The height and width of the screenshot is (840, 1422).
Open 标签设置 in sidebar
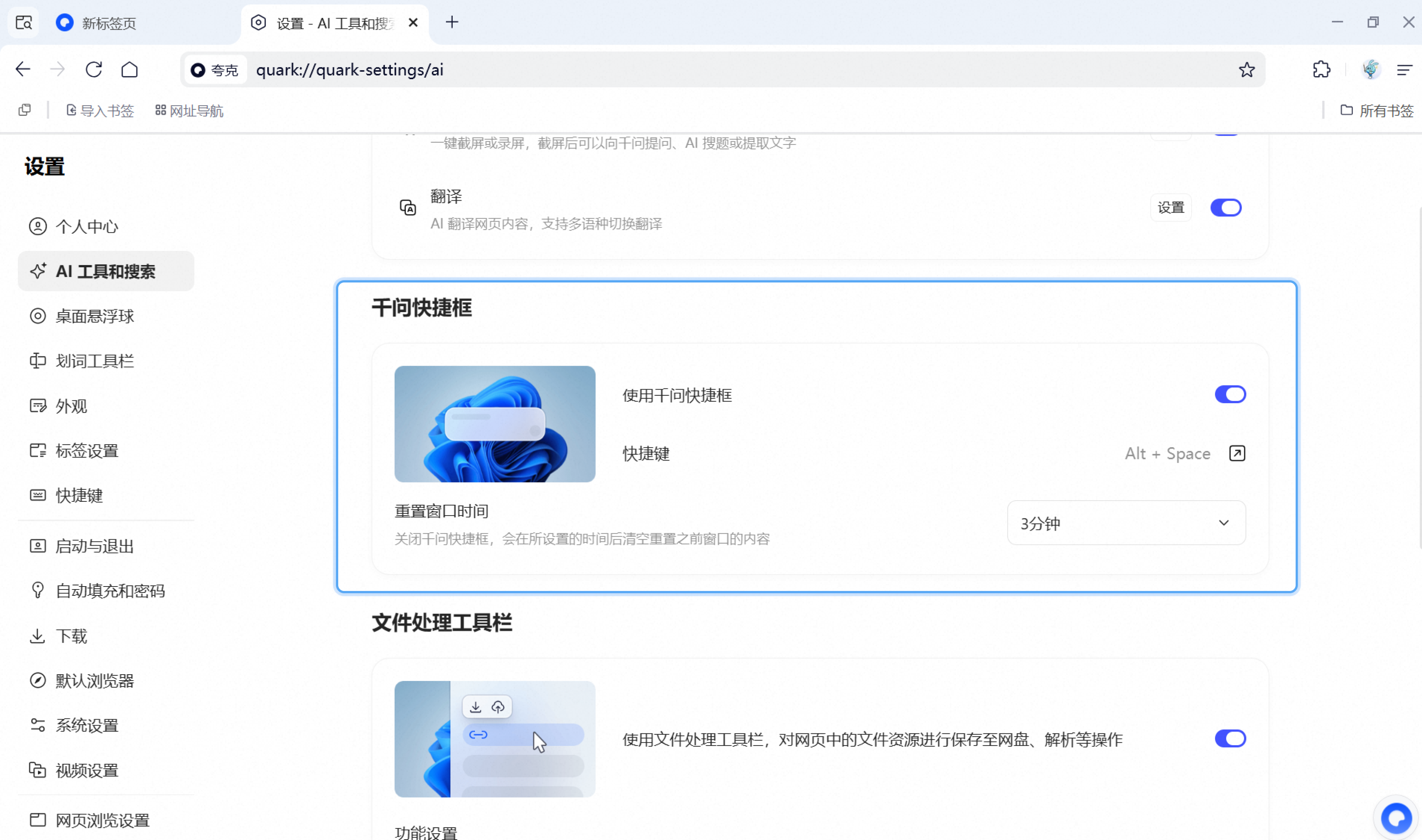click(x=106, y=451)
